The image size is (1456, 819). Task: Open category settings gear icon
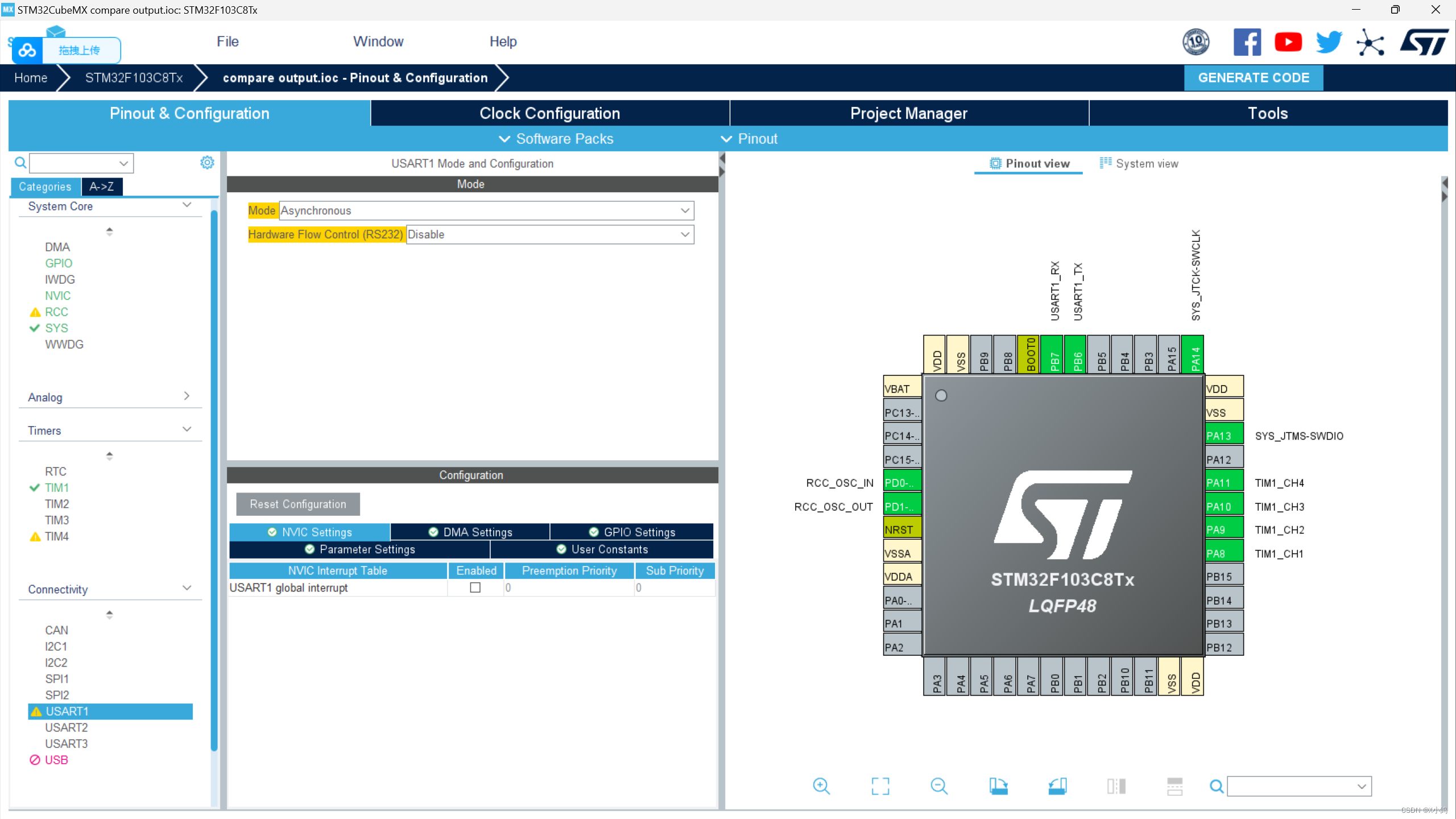click(x=207, y=163)
